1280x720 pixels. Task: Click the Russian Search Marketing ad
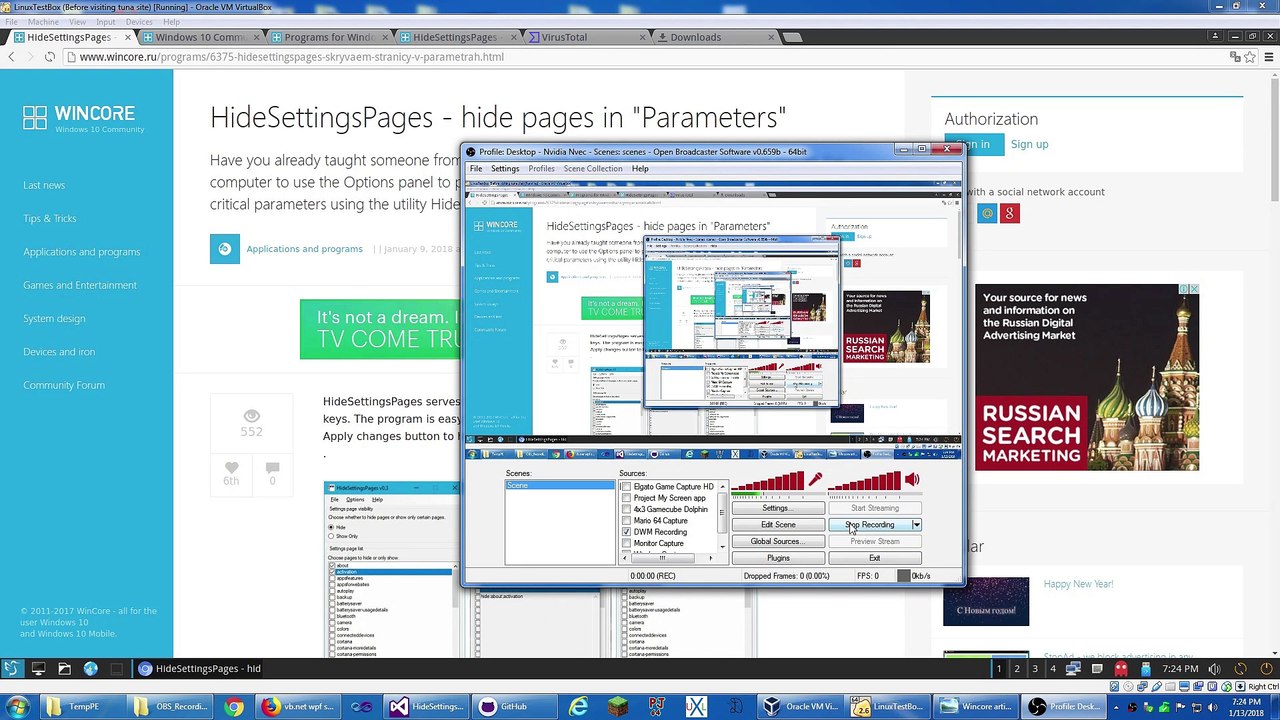(1087, 378)
